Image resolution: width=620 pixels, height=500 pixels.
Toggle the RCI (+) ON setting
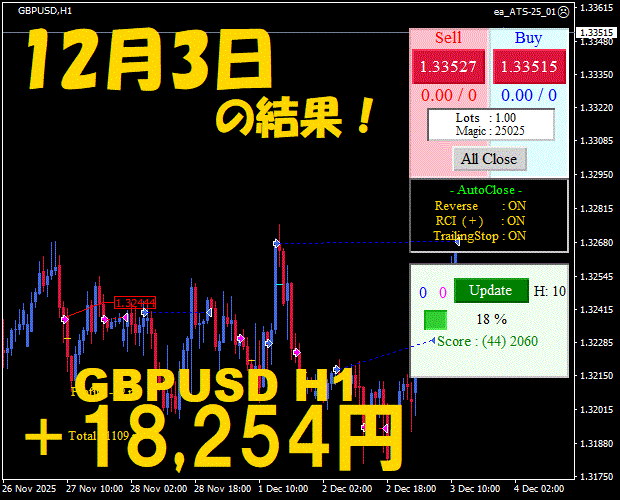pos(480,221)
